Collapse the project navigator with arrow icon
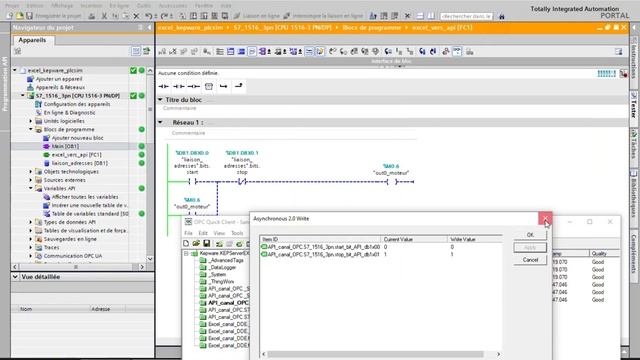The width and height of the screenshot is (640, 360). pyautogui.click(x=149, y=27)
